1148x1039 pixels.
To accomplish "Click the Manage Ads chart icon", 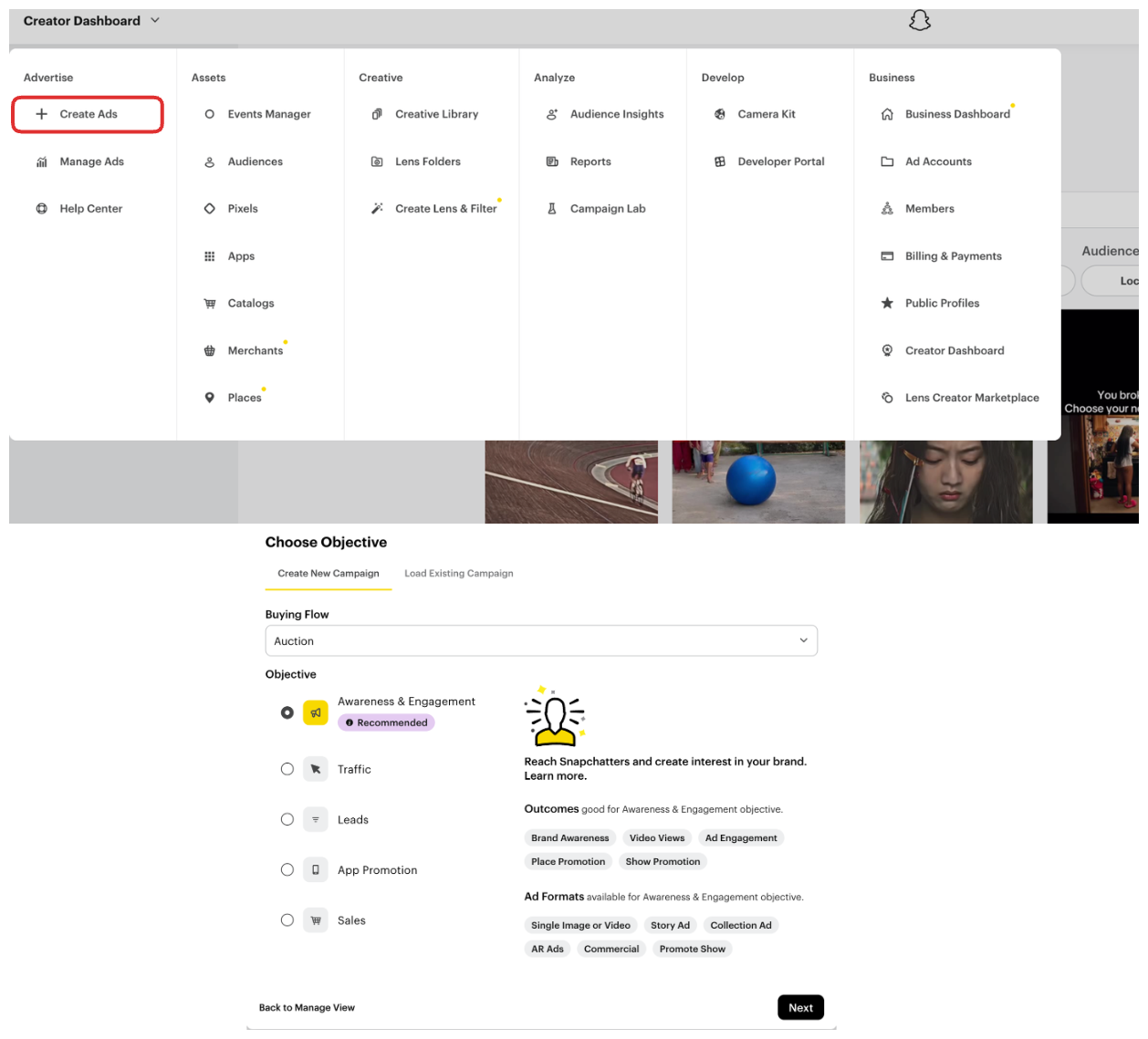I will 41,161.
